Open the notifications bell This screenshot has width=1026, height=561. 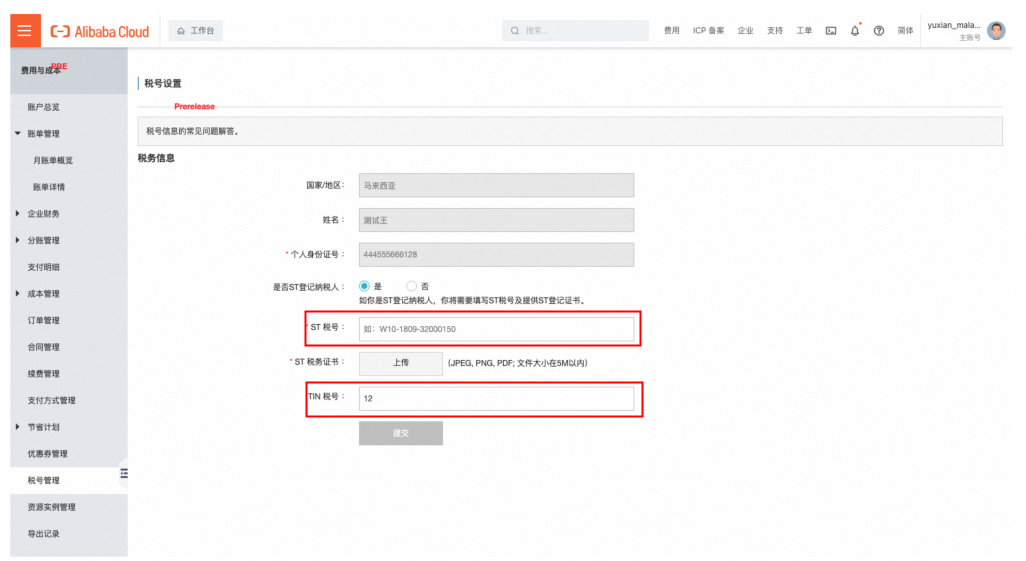tap(855, 31)
